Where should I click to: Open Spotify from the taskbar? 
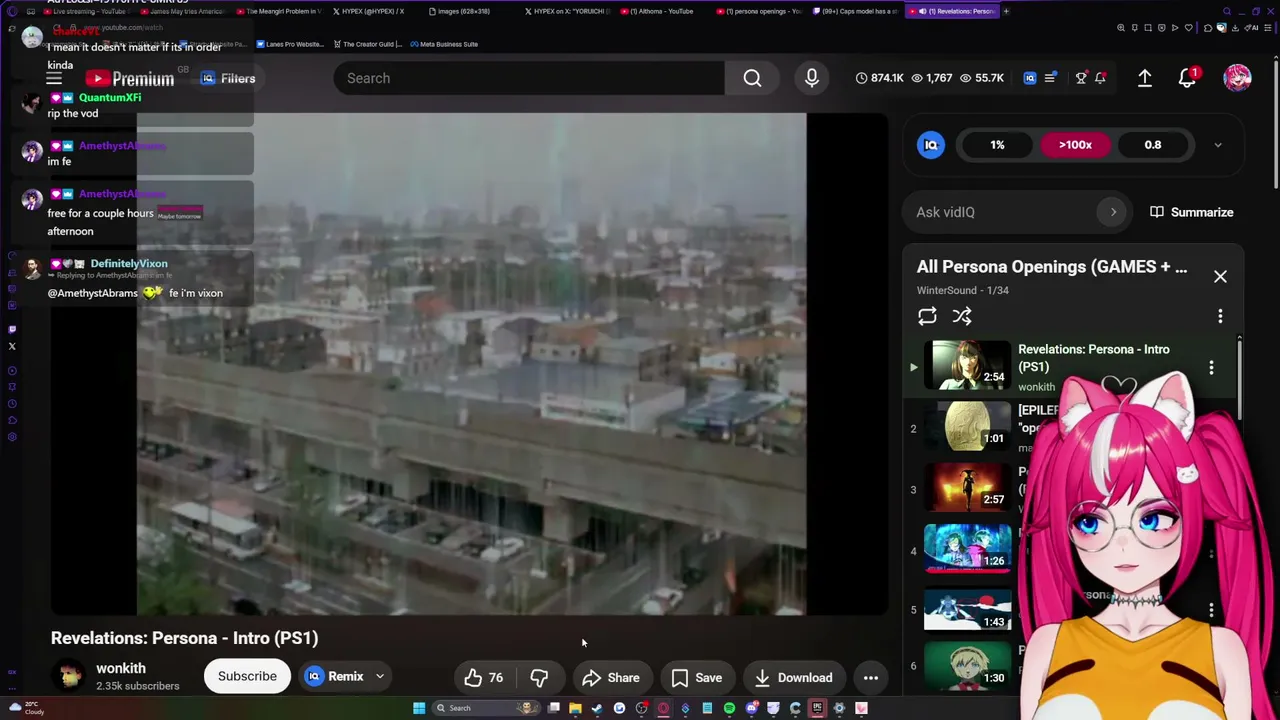click(729, 708)
